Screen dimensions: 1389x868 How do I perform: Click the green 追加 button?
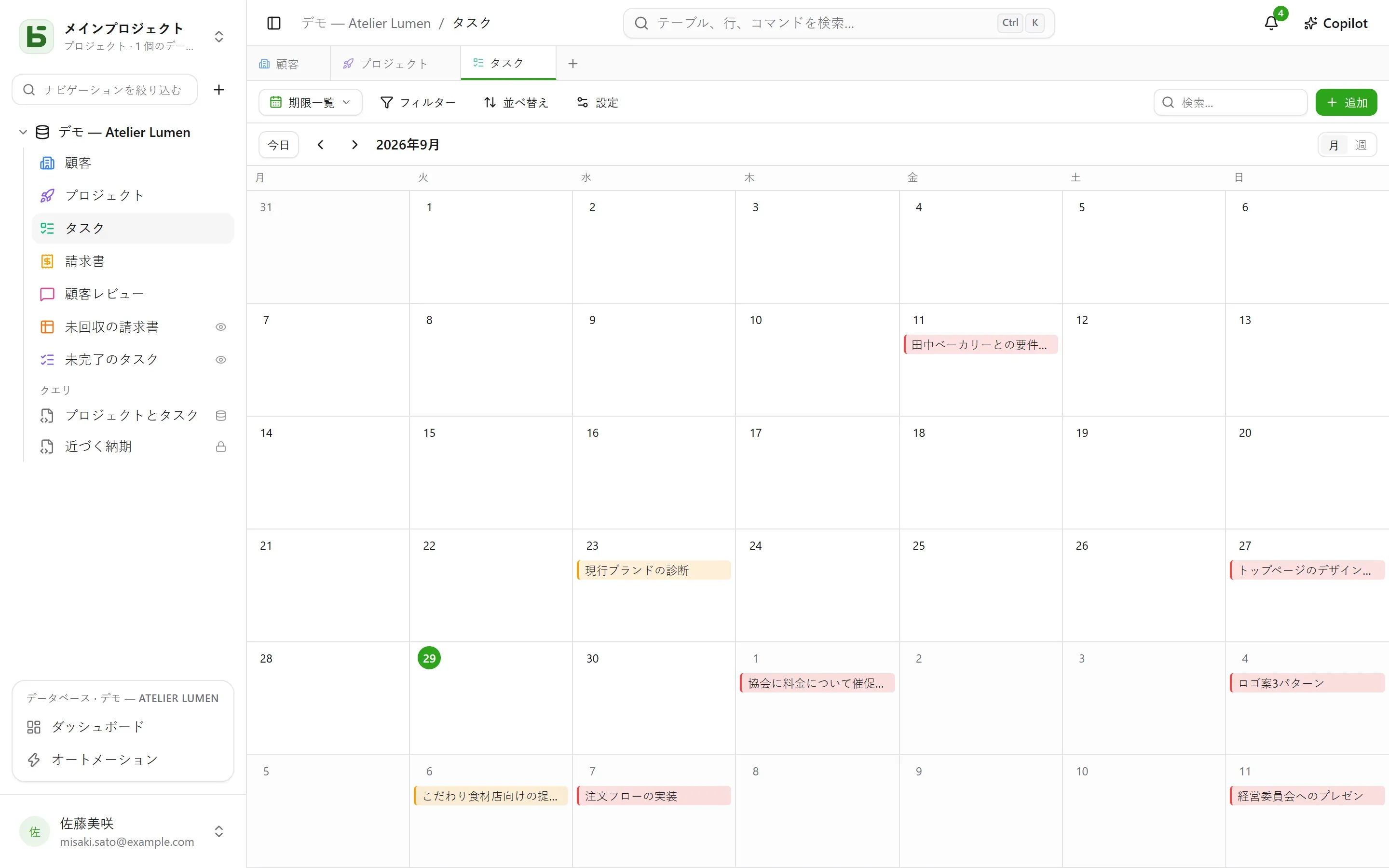coord(1346,102)
